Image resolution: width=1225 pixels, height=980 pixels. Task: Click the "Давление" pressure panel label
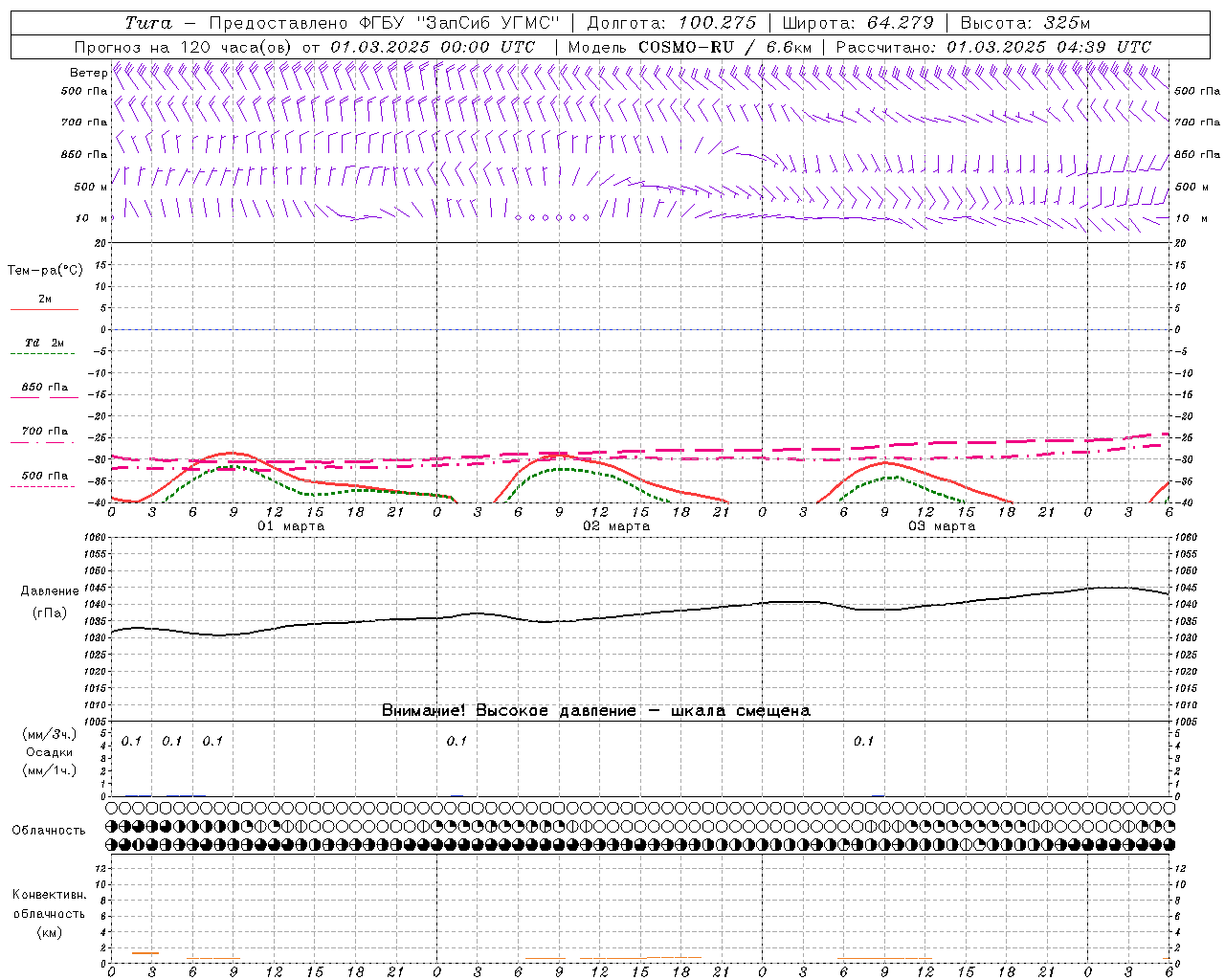(50, 591)
